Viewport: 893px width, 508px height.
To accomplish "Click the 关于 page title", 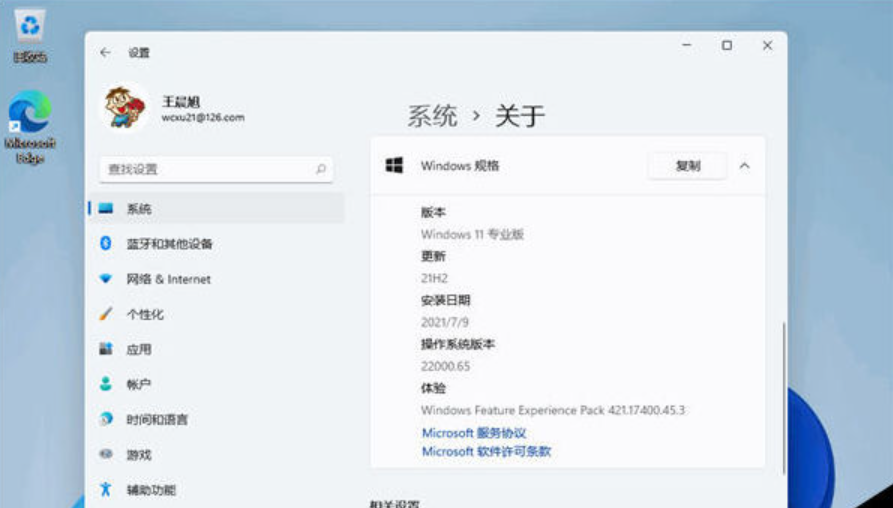I will (x=519, y=116).
